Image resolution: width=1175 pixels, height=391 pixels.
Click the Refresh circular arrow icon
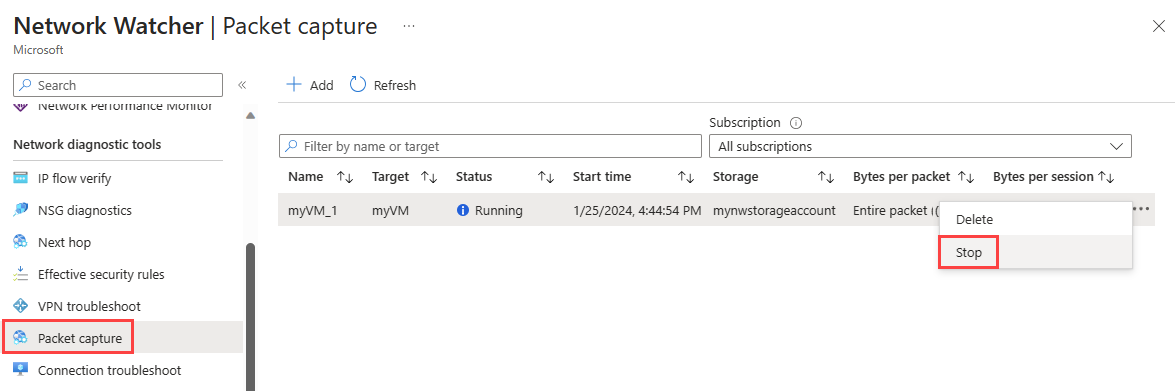pyautogui.click(x=358, y=85)
